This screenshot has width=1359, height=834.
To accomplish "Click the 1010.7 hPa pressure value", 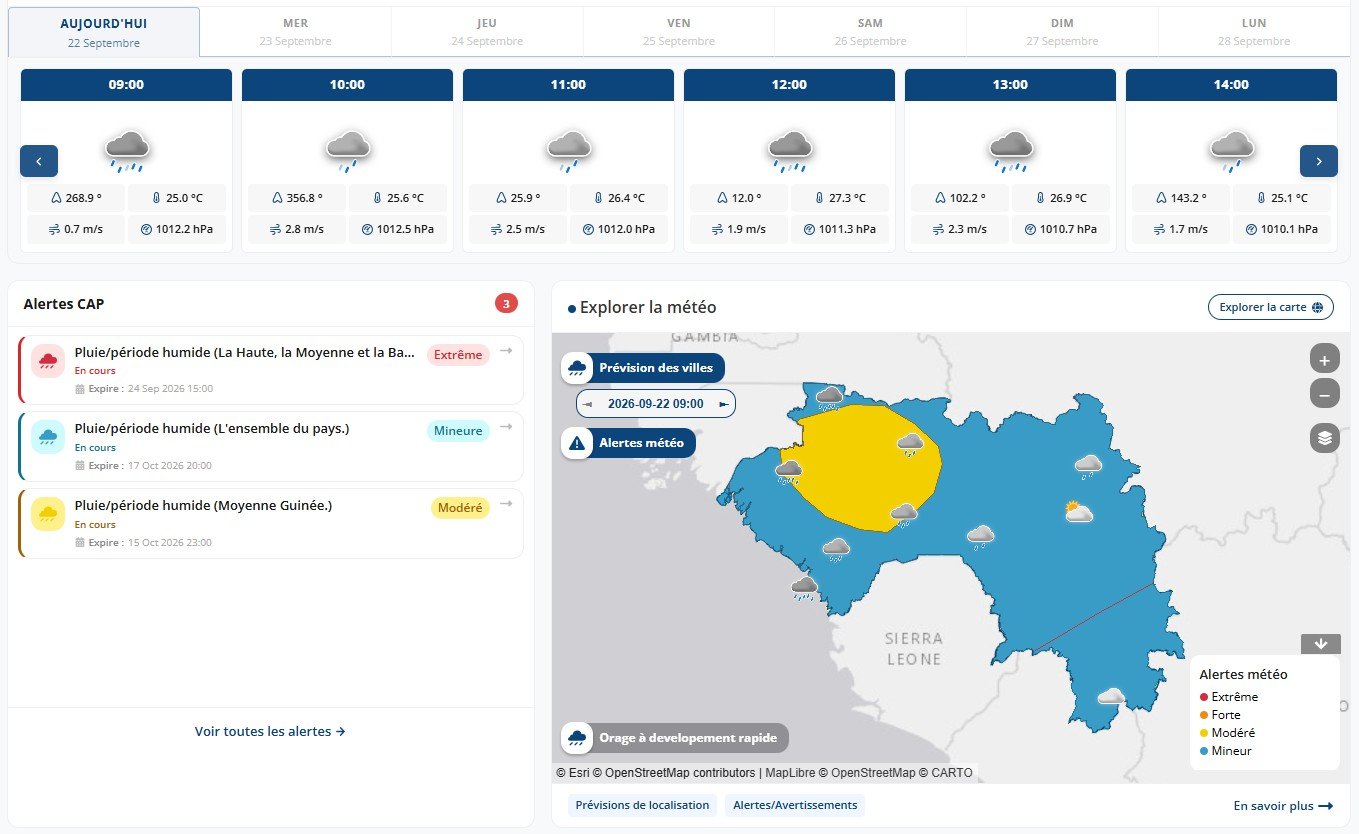I will pyautogui.click(x=1061, y=229).
